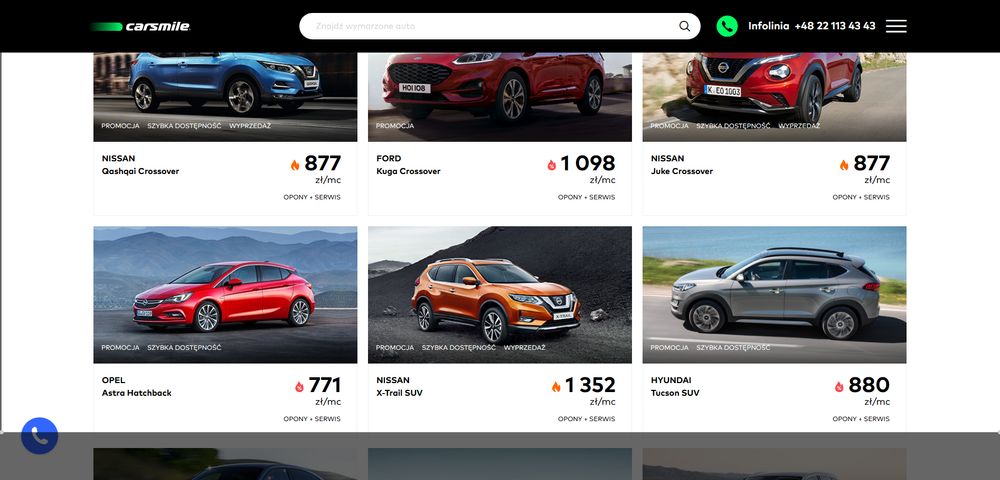Open Ford Kuga Crossover photo
This screenshot has width=1000, height=480.
(500, 97)
